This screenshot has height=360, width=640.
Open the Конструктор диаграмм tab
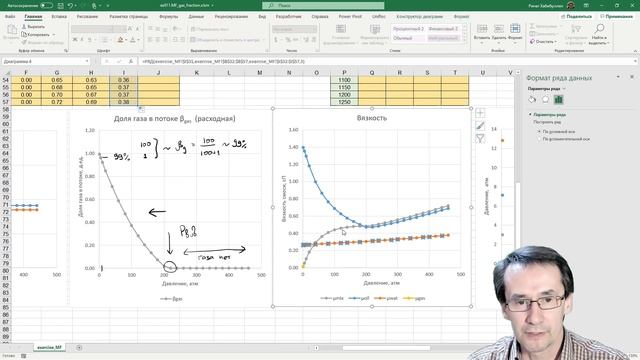click(420, 16)
